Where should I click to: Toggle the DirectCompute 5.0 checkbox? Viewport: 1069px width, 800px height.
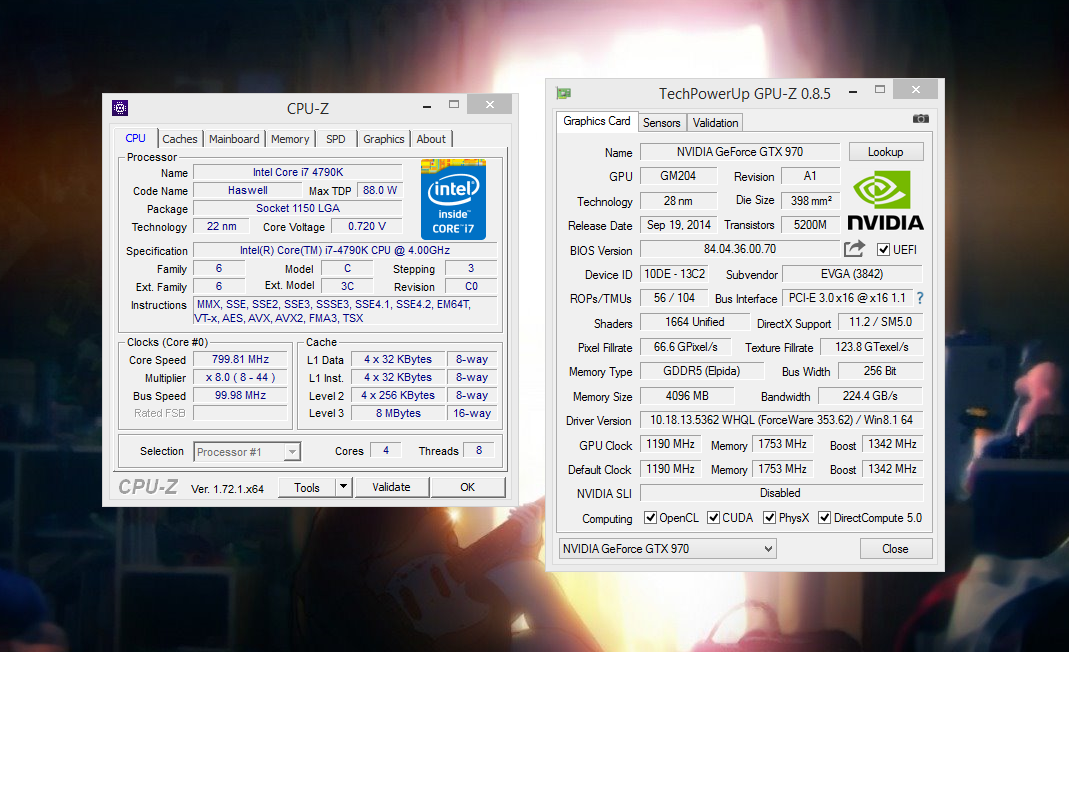[x=824, y=518]
